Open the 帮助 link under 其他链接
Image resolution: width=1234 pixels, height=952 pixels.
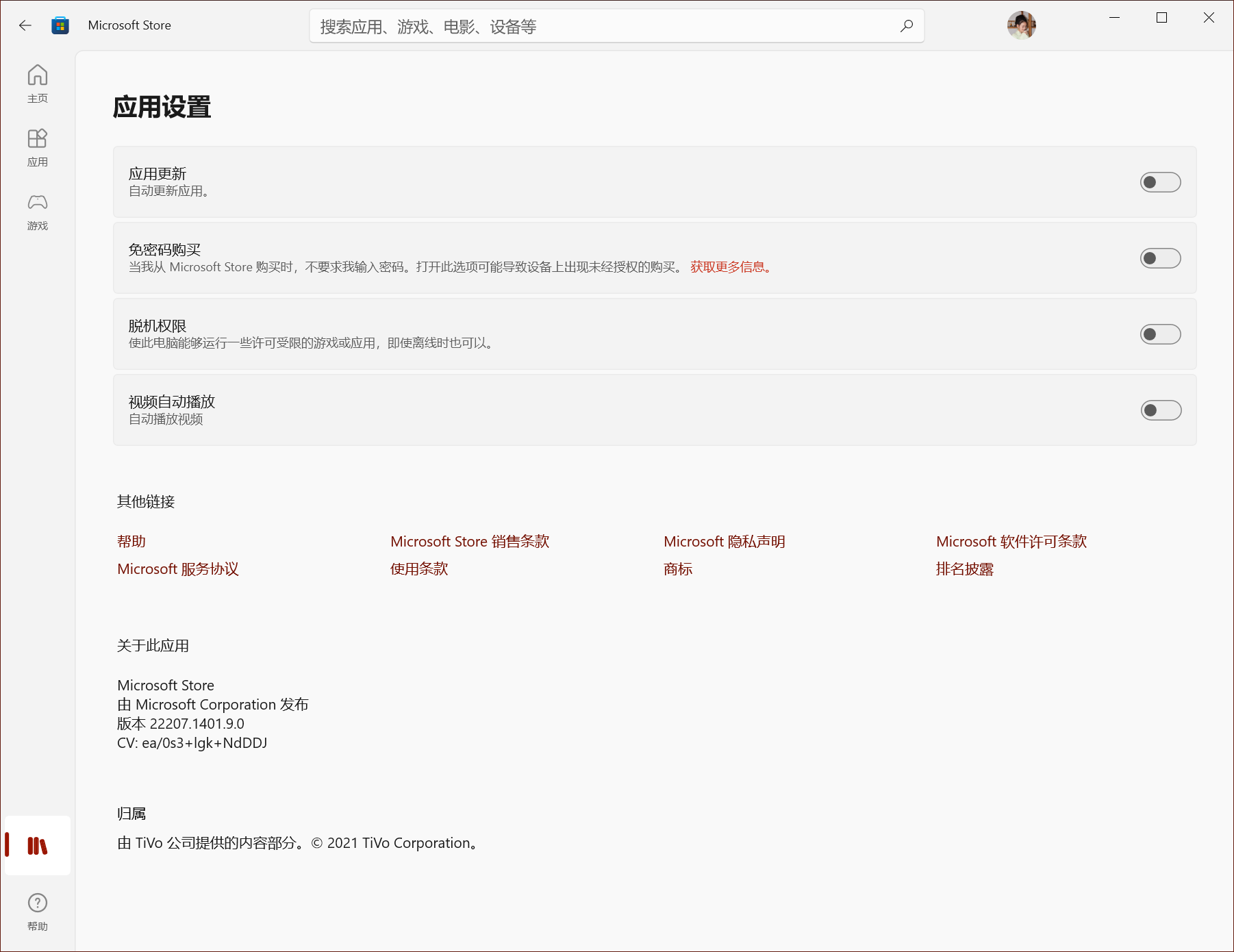(x=131, y=542)
